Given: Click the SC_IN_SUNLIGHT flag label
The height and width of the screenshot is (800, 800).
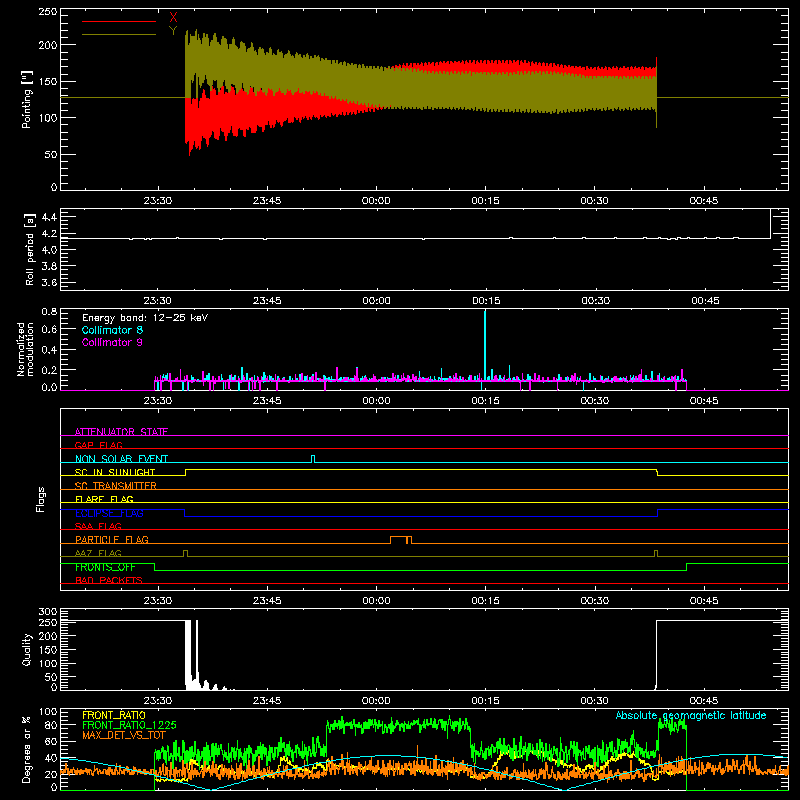Looking at the screenshot, I should tap(115, 472).
